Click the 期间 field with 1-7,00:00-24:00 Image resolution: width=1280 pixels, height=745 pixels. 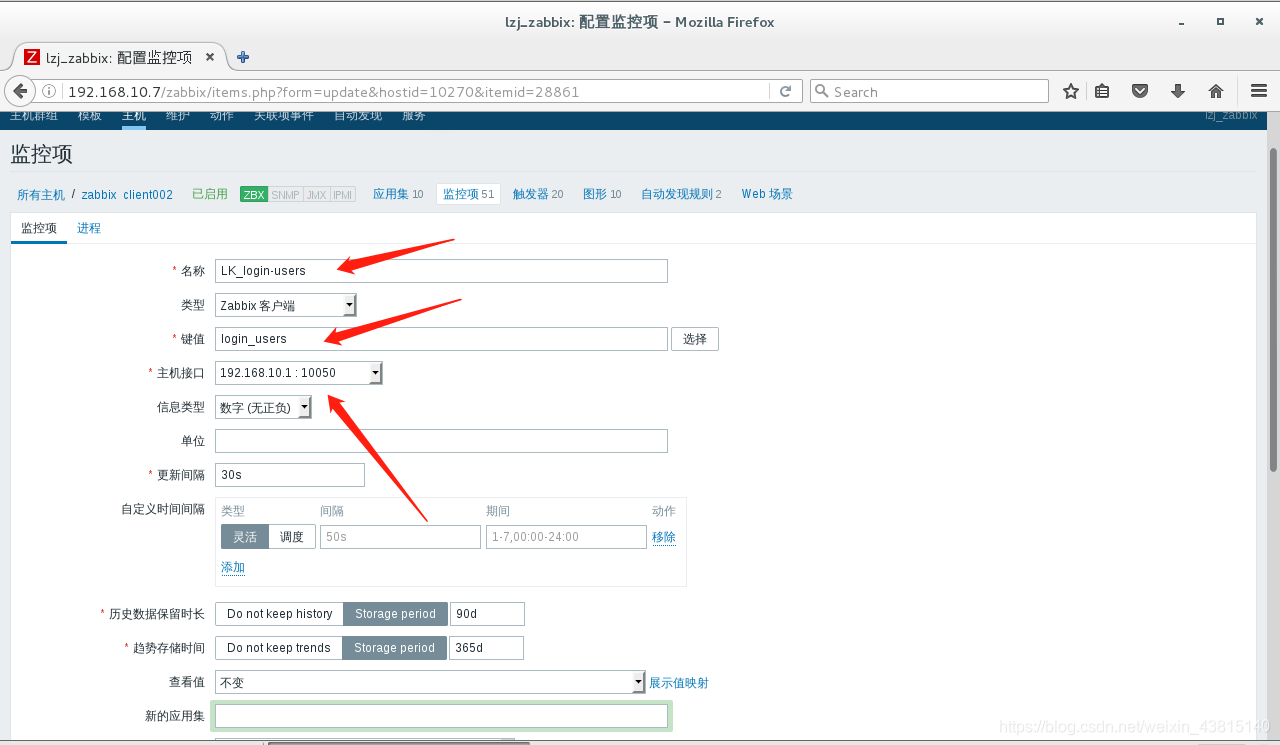click(x=566, y=537)
